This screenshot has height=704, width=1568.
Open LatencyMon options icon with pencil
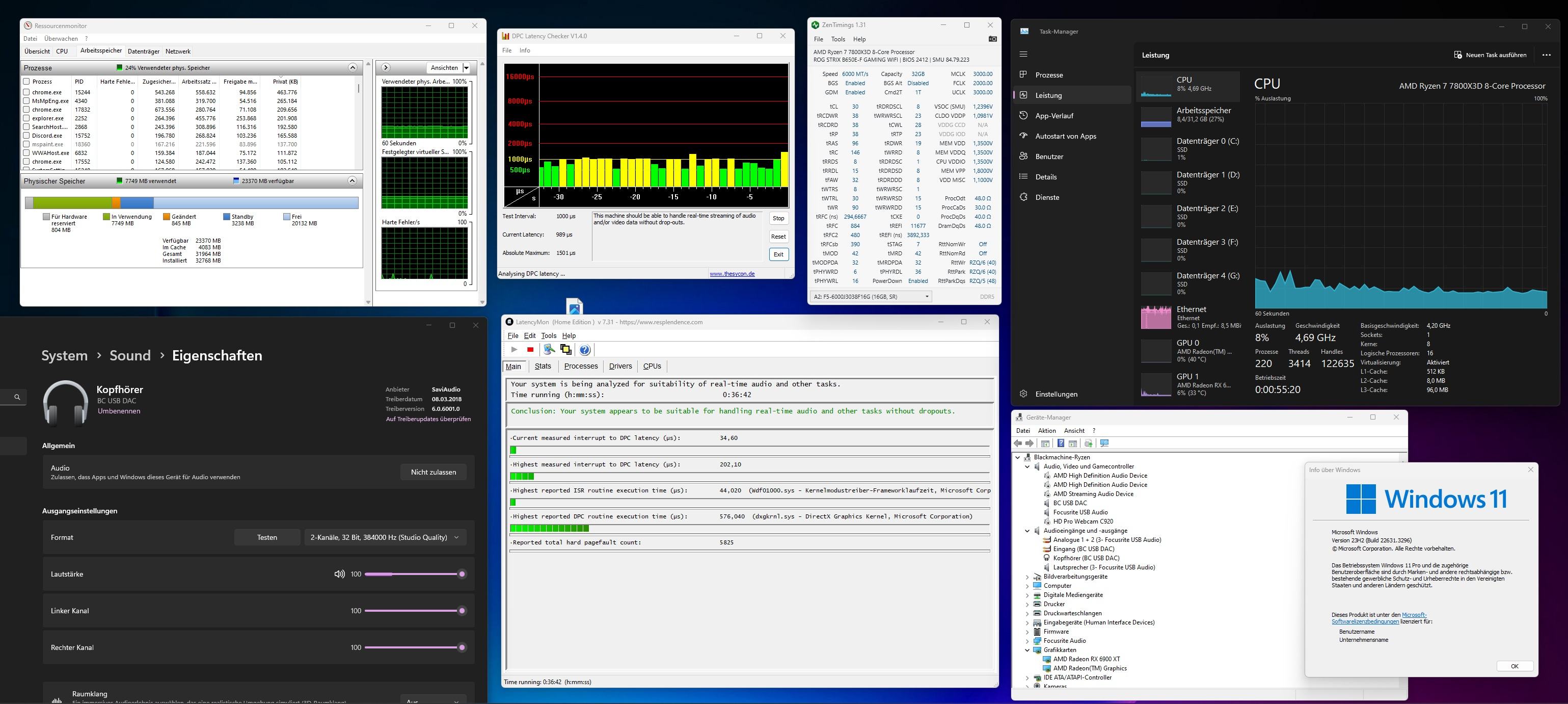click(x=549, y=350)
